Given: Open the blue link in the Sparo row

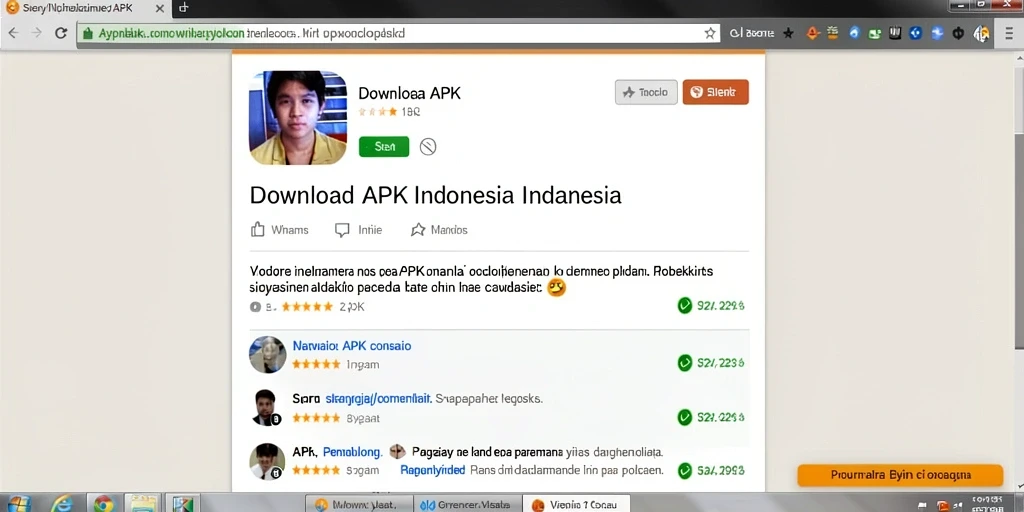Looking at the screenshot, I should 378,398.
